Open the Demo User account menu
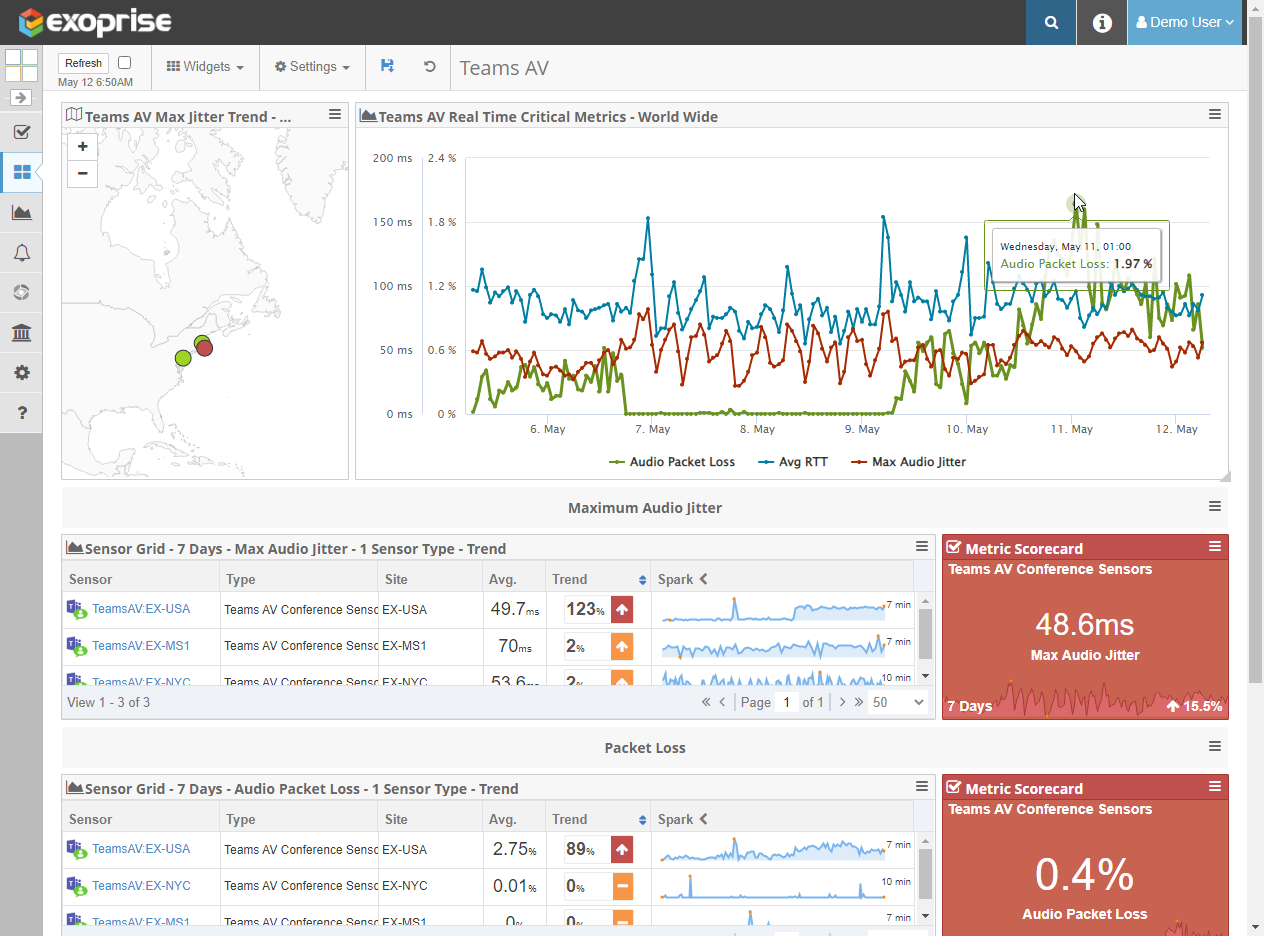1264x936 pixels. (1185, 22)
